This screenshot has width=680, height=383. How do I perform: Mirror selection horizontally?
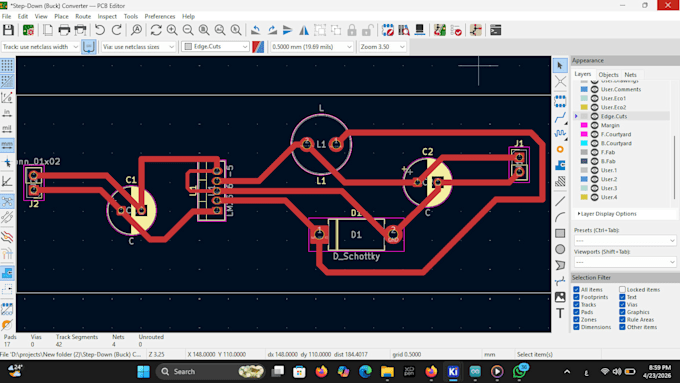(304, 30)
